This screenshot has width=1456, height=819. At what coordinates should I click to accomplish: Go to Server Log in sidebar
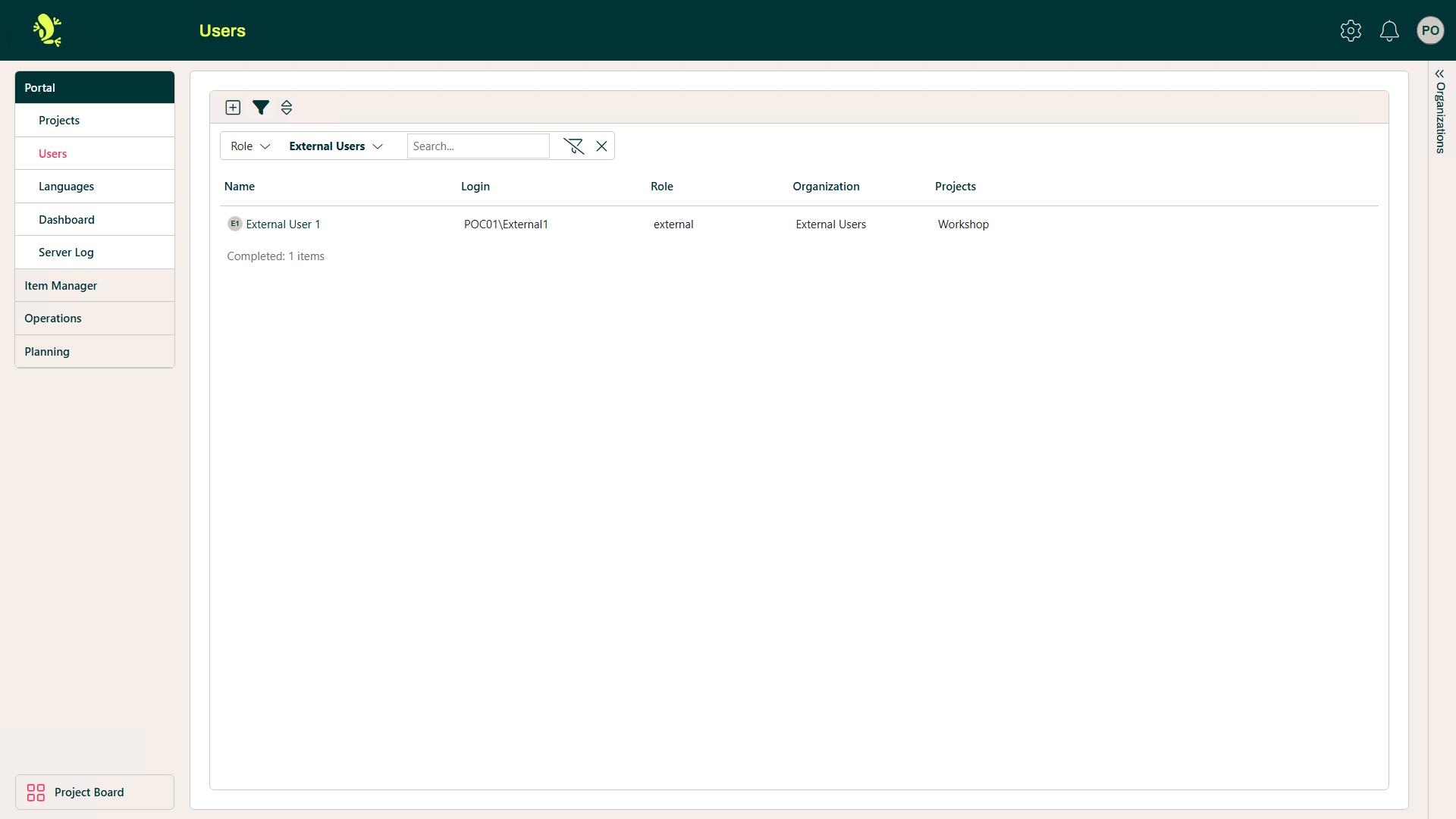coord(66,253)
